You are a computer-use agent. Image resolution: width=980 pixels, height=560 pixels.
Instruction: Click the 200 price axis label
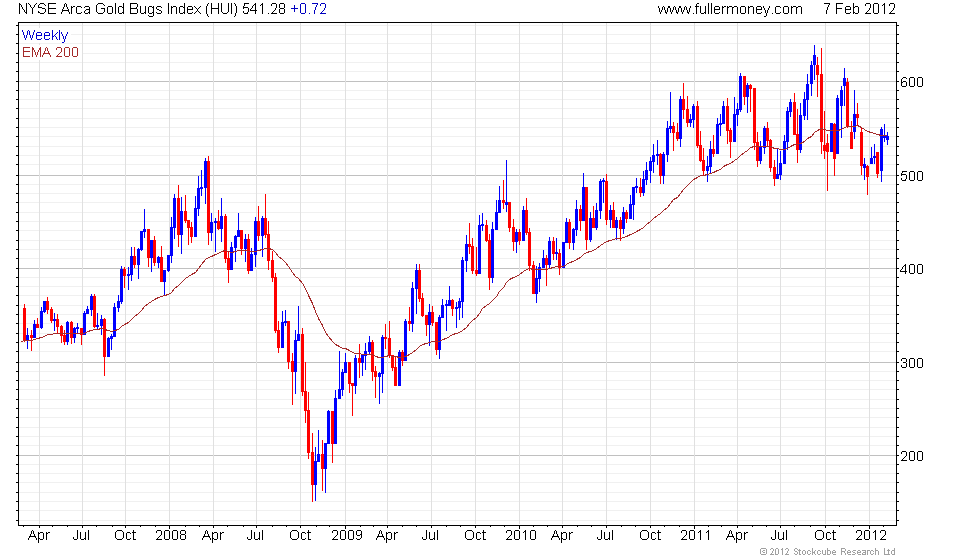pos(911,456)
